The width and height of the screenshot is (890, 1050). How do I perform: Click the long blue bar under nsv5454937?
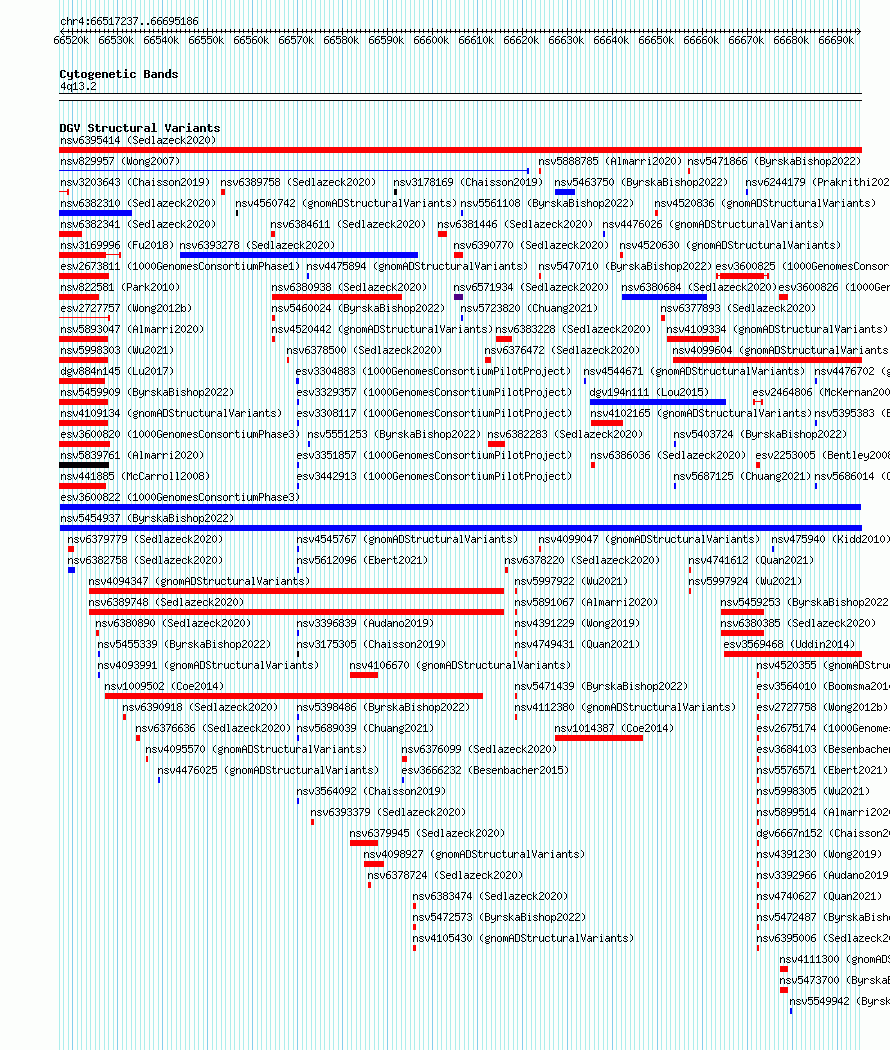pyautogui.click(x=460, y=528)
